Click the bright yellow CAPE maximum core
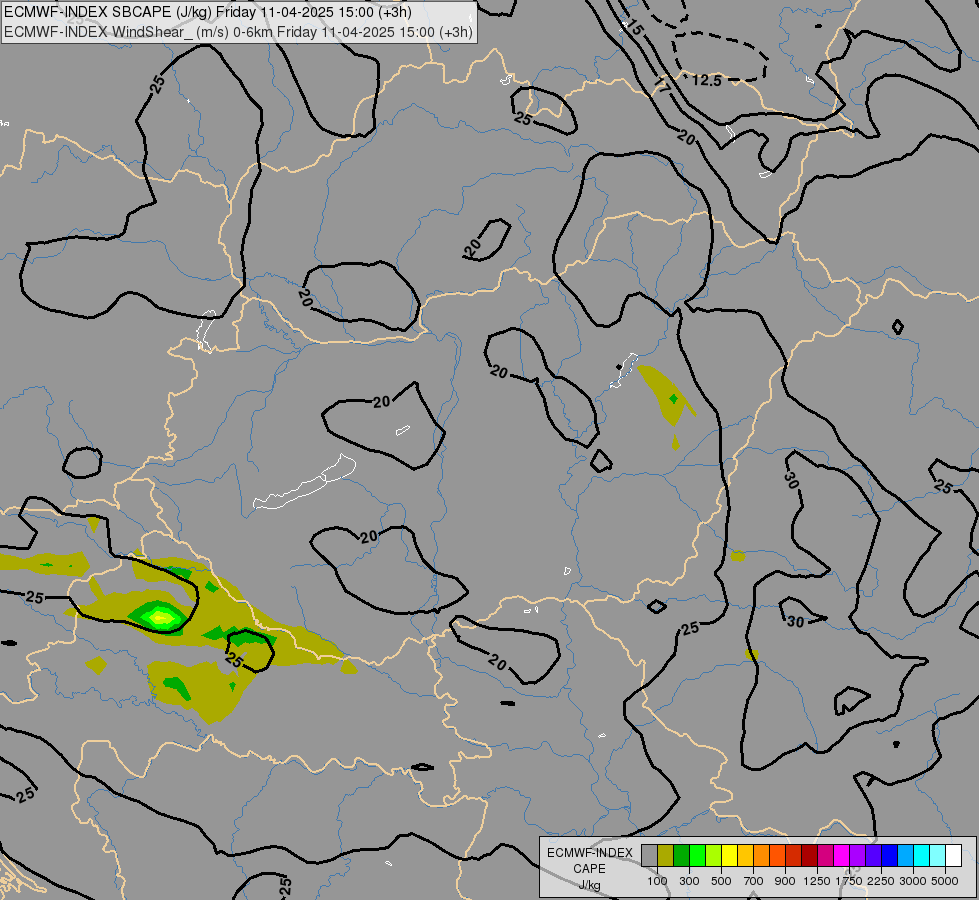Viewport: 979px width, 900px height. pyautogui.click(x=161, y=618)
